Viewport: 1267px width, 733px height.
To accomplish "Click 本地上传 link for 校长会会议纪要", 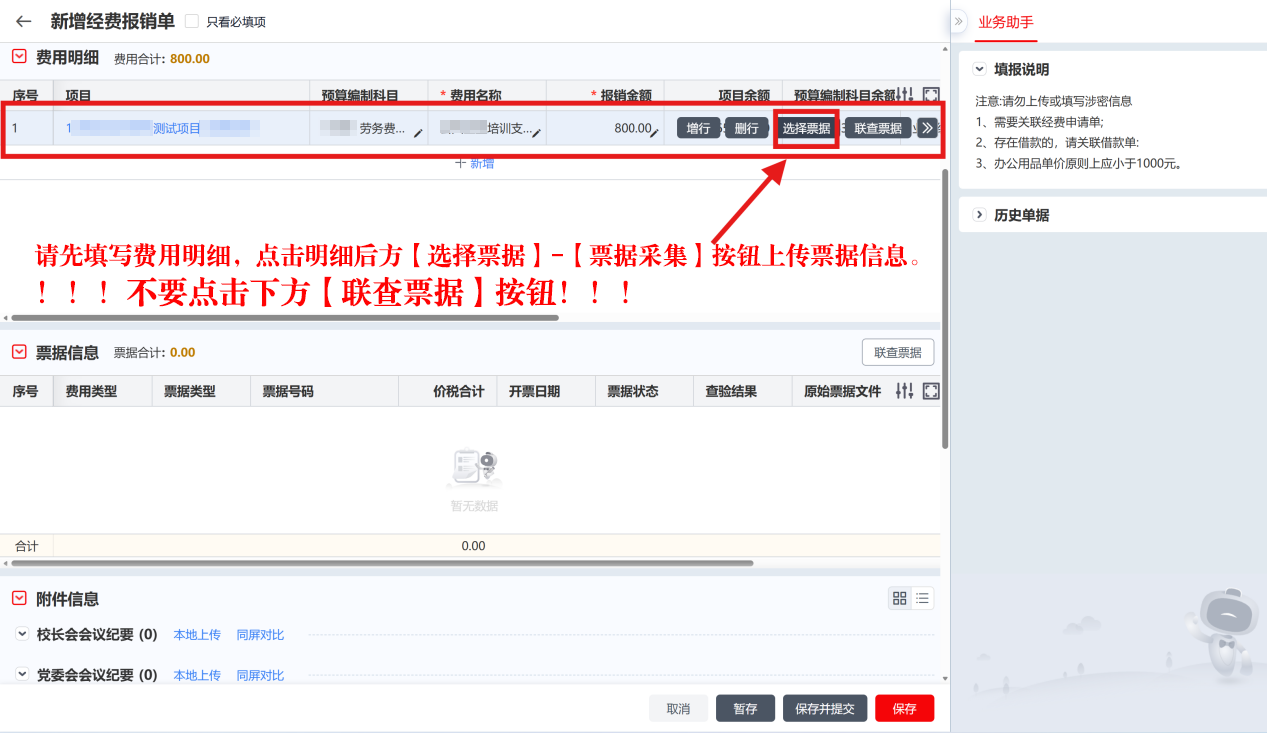I will [x=197, y=635].
